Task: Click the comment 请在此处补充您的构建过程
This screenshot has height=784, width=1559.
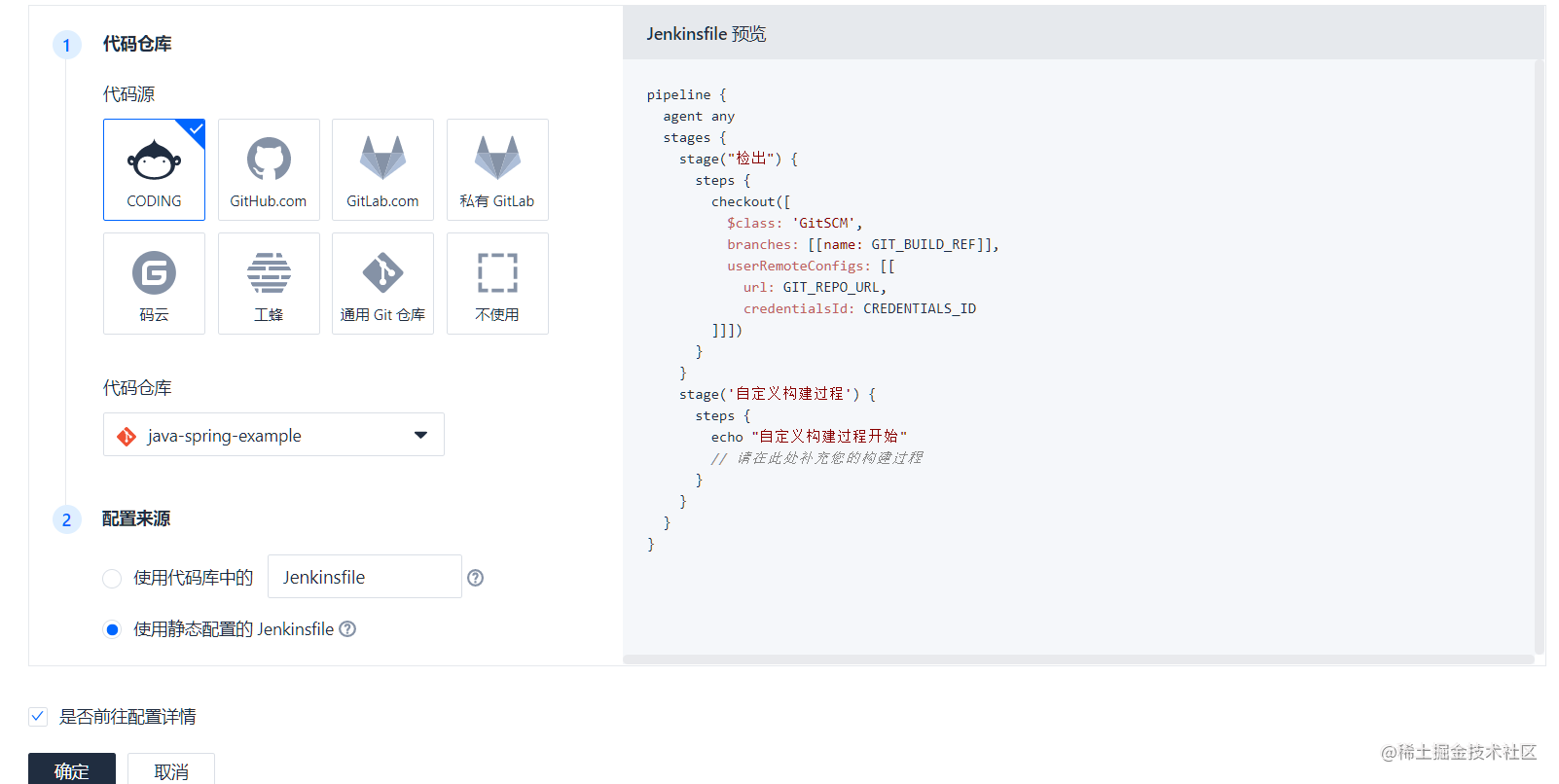Action: click(816, 458)
